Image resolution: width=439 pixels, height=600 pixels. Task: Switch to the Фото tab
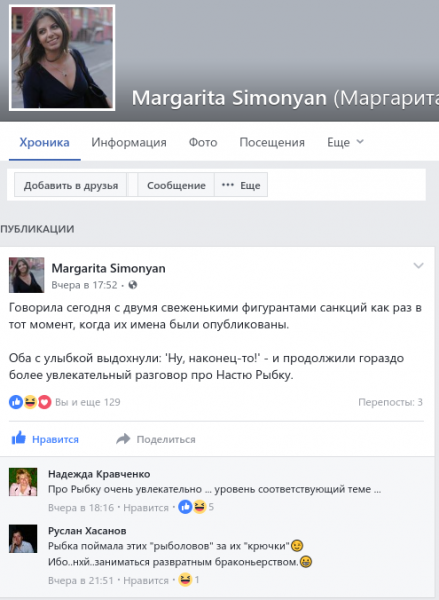point(203,142)
